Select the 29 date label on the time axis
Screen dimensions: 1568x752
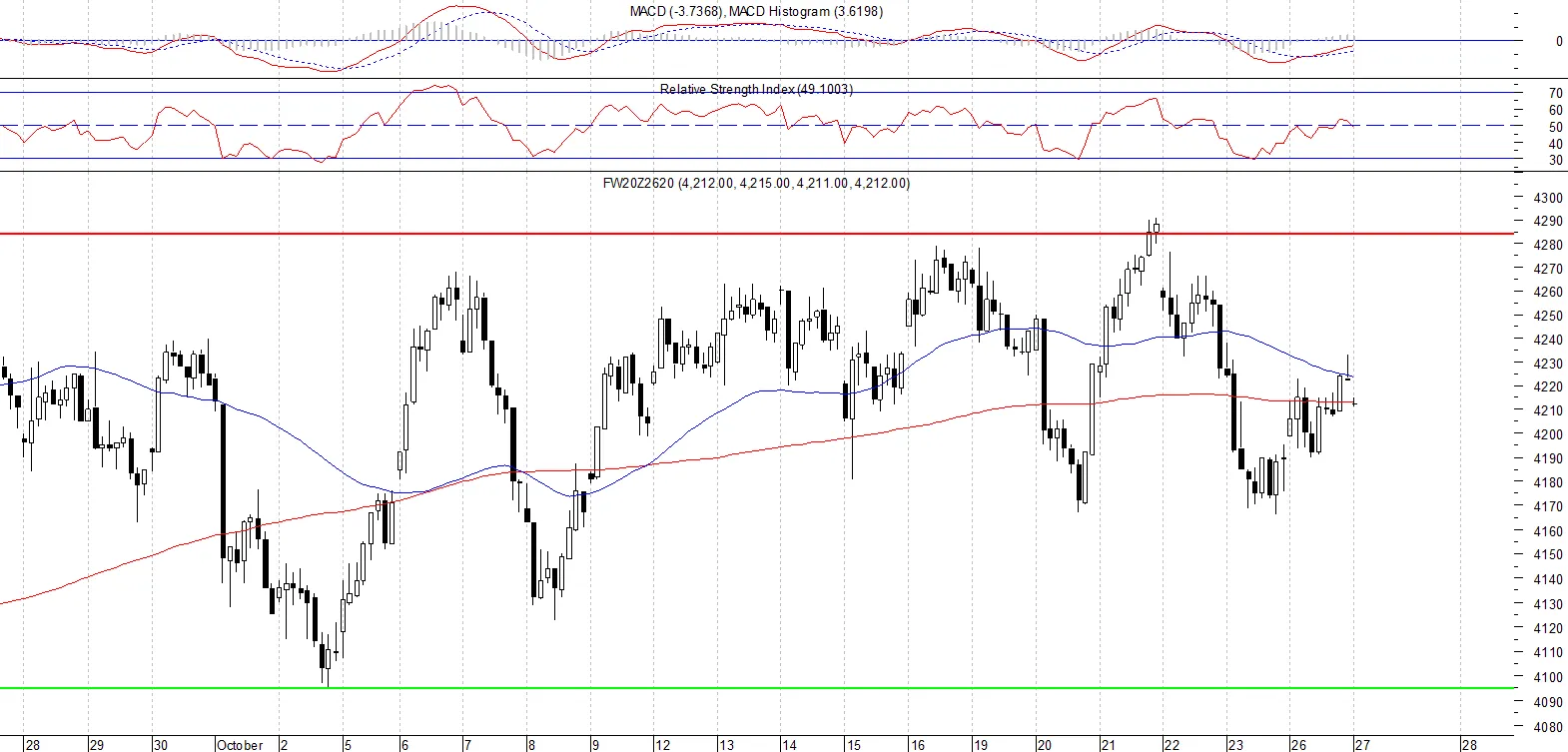[97, 745]
